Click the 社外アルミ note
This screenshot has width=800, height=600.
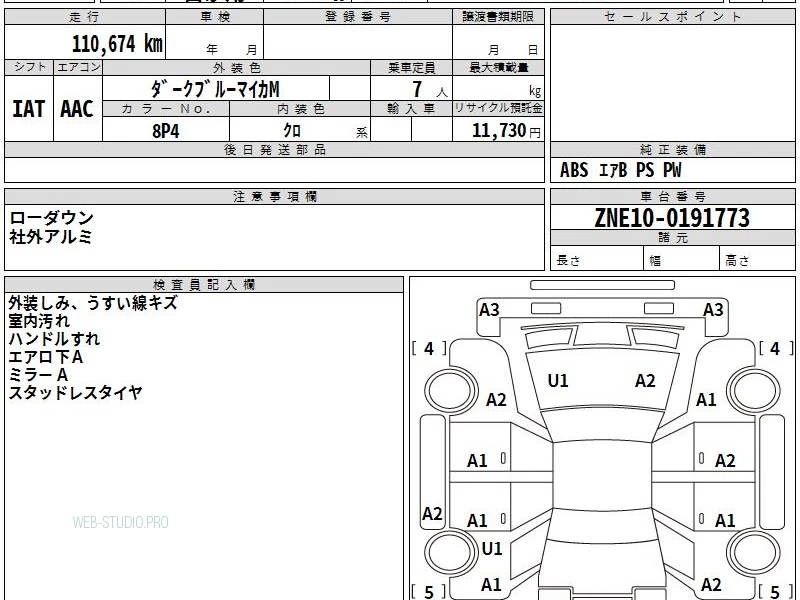[51, 236]
